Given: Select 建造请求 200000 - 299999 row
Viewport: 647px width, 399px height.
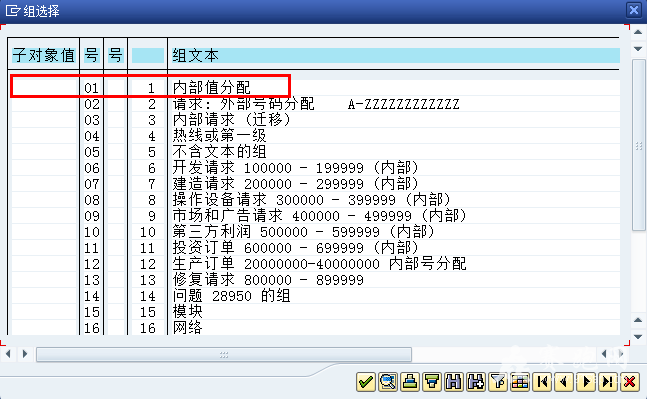Looking at the screenshot, I should pos(316,184).
